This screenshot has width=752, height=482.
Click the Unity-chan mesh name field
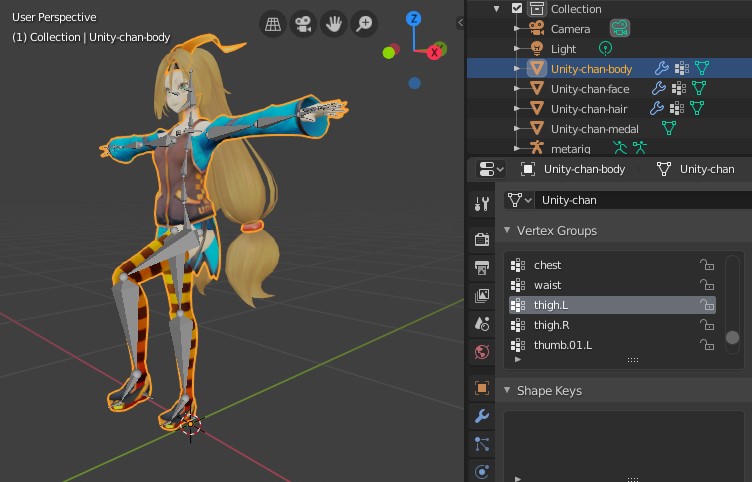643,200
